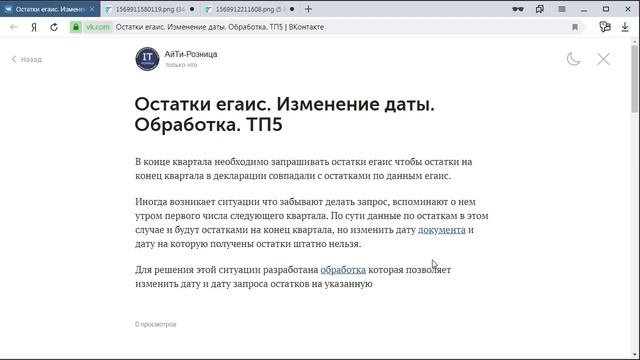Image resolution: width=640 pixels, height=360 pixels.
Task: Go back with the browser back arrow
Action: (14, 27)
